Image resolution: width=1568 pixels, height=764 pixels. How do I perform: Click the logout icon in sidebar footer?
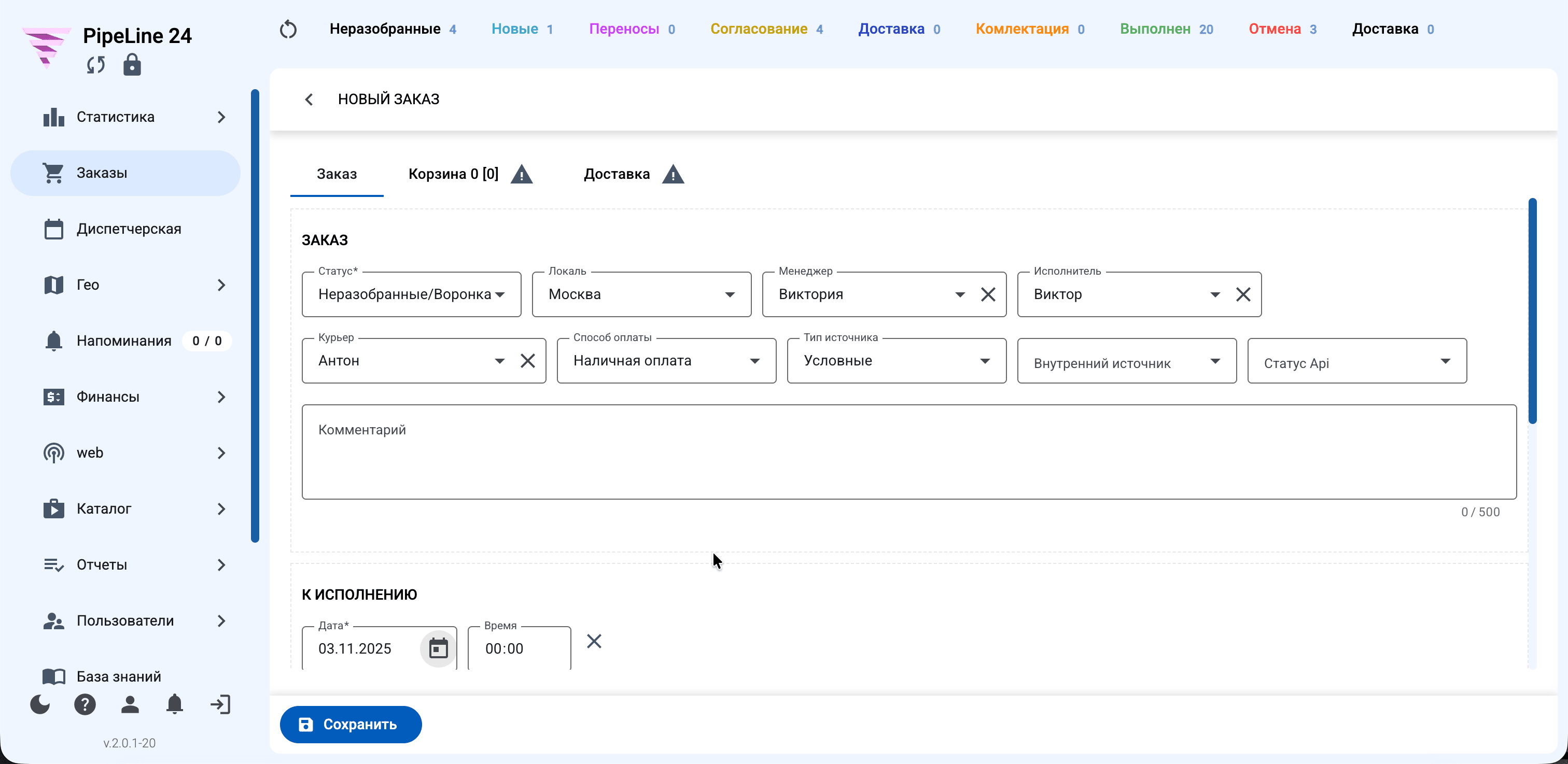[220, 704]
